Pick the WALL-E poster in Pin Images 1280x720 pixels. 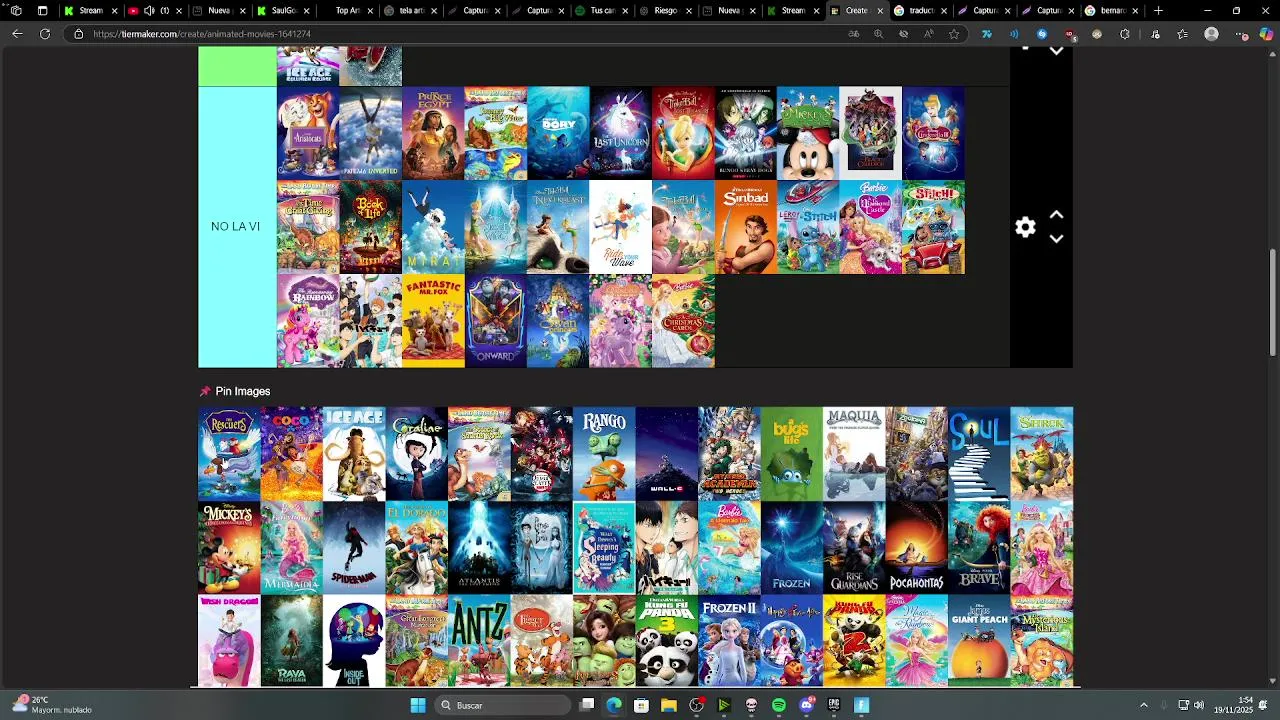pos(666,453)
